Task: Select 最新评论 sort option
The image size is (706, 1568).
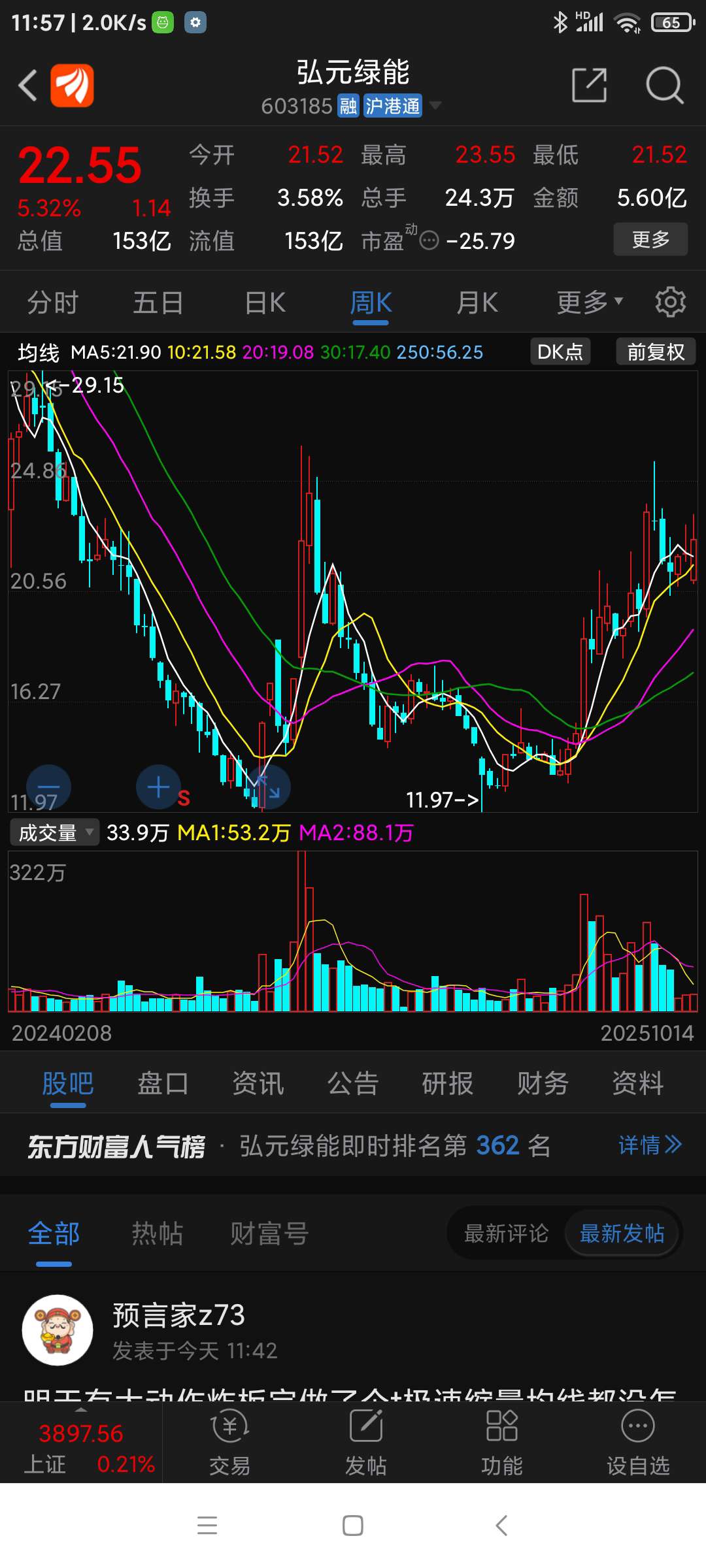Action: pos(506,1233)
